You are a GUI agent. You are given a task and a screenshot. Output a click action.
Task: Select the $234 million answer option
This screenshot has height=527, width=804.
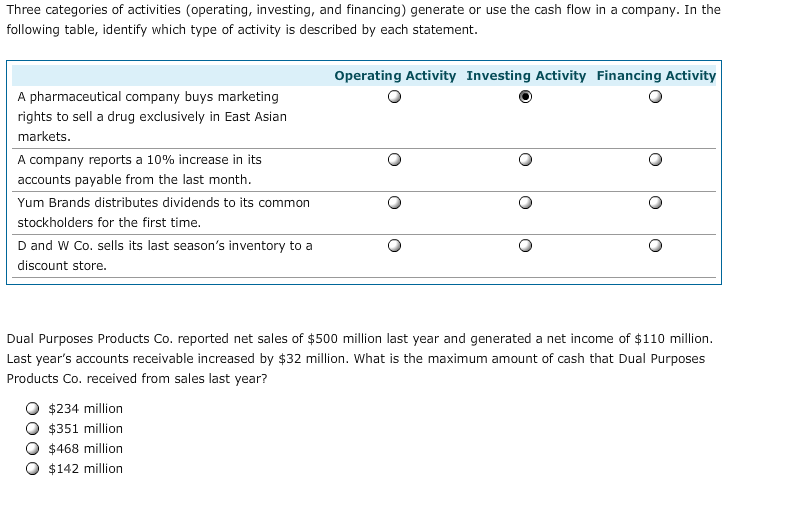(x=32, y=409)
